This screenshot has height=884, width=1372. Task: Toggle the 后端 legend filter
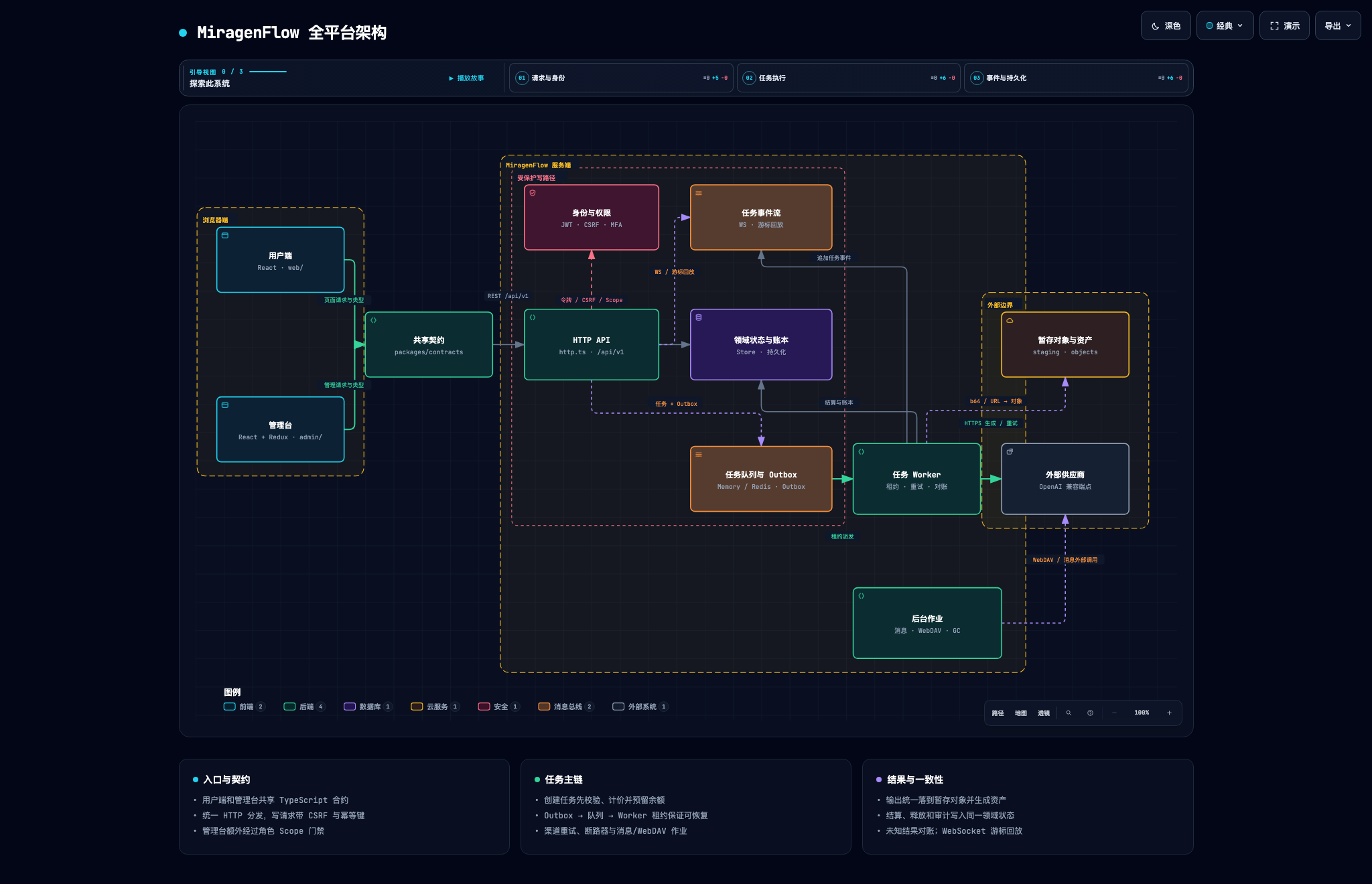pos(305,707)
